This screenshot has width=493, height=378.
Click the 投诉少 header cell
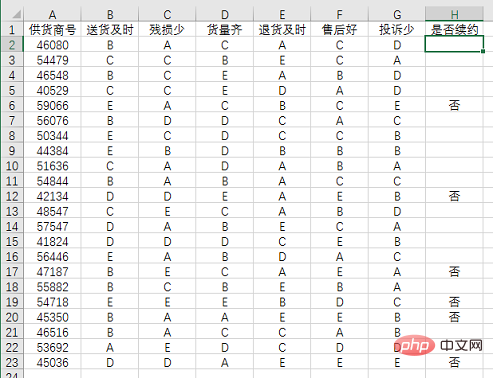tap(397, 30)
